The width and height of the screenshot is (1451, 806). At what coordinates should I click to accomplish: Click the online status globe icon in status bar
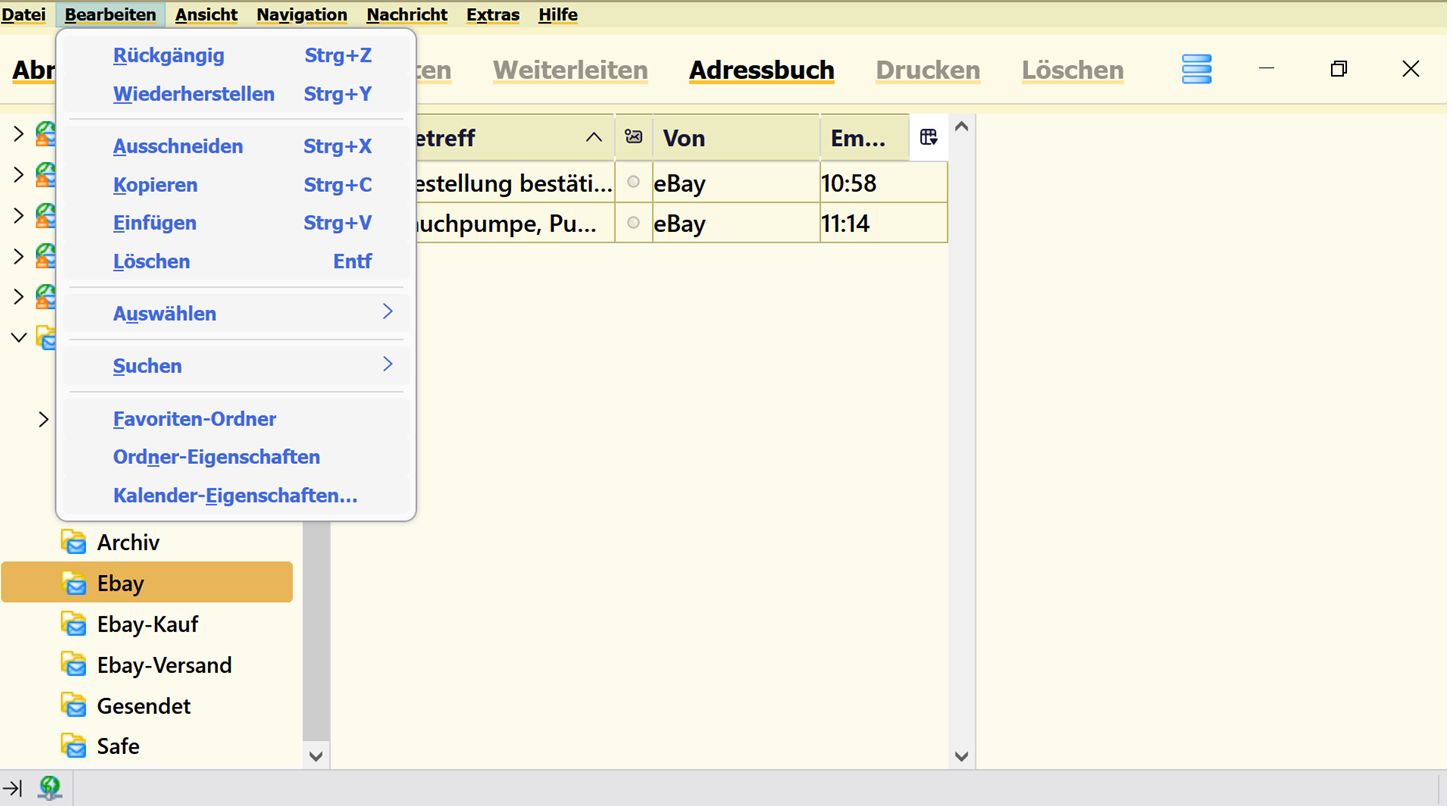click(49, 788)
